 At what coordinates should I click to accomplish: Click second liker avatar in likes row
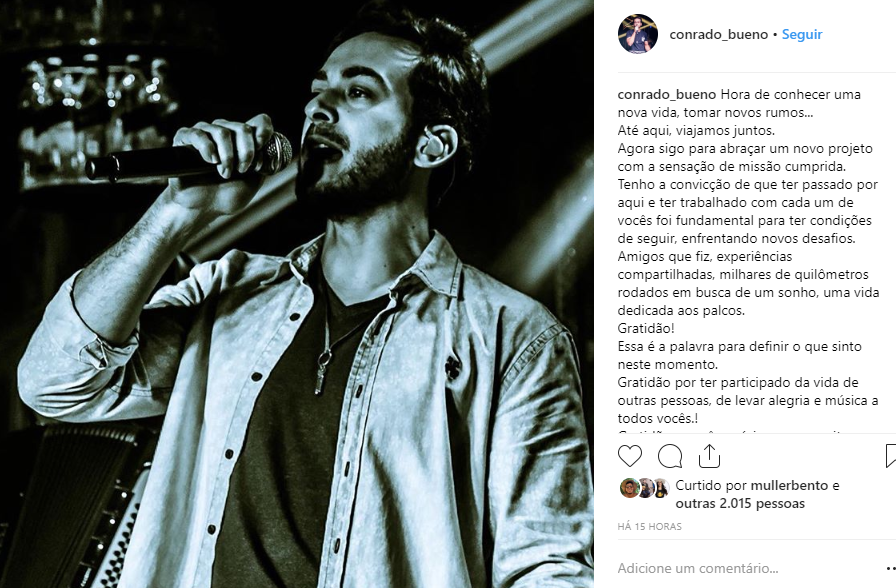tap(646, 487)
